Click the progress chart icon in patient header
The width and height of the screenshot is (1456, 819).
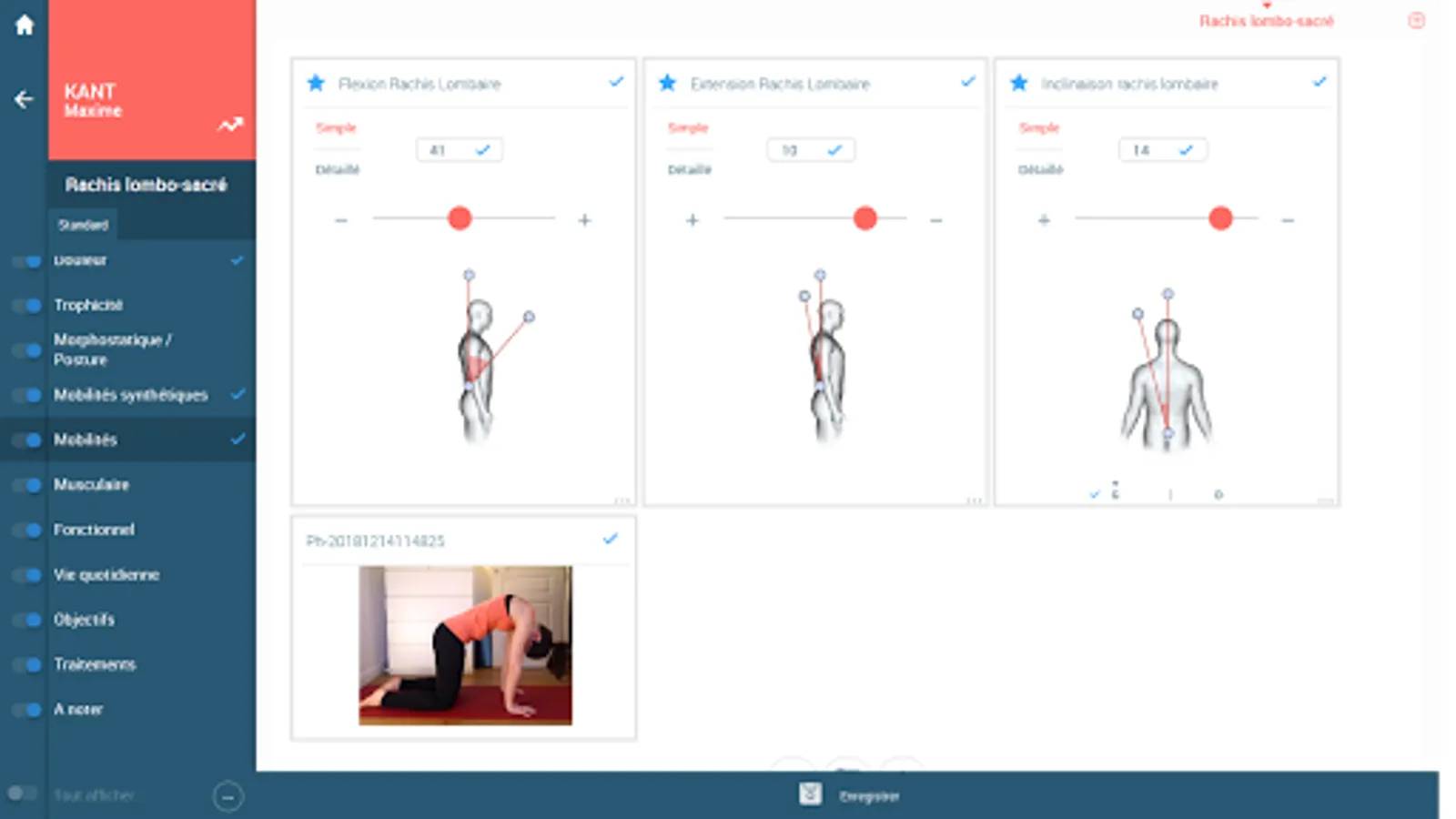pos(231,122)
